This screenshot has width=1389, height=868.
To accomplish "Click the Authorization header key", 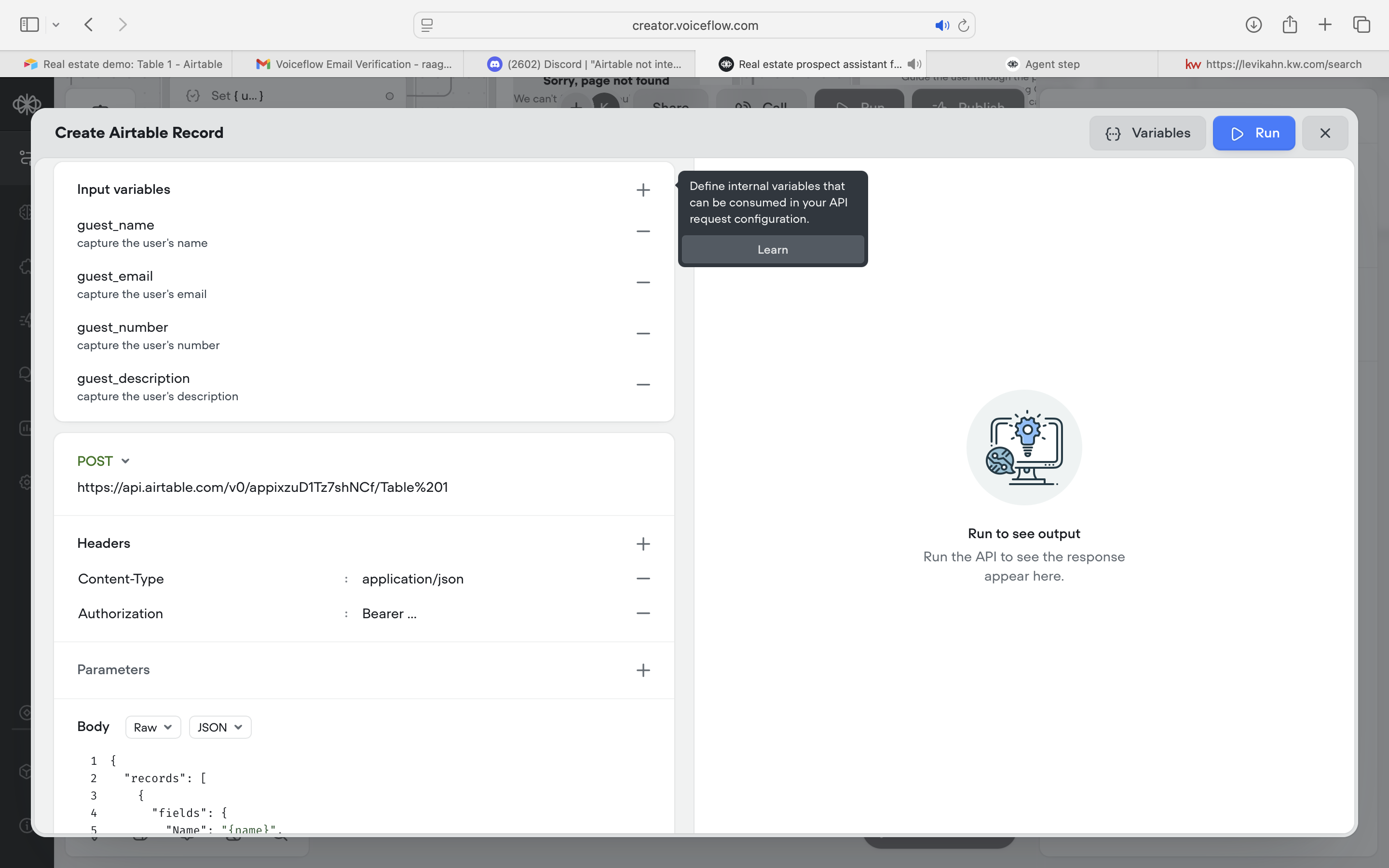I will (121, 614).
